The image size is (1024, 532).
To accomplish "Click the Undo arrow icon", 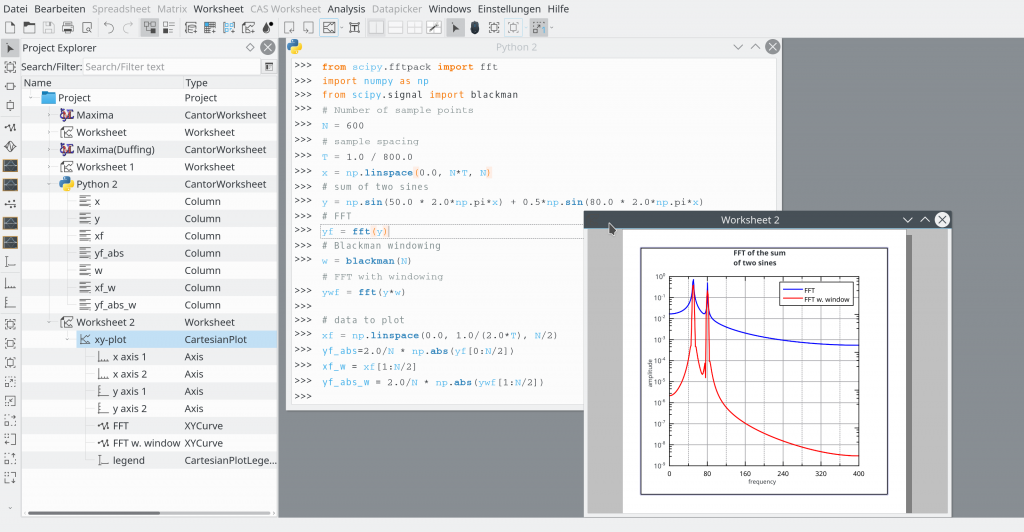I will point(108,28).
